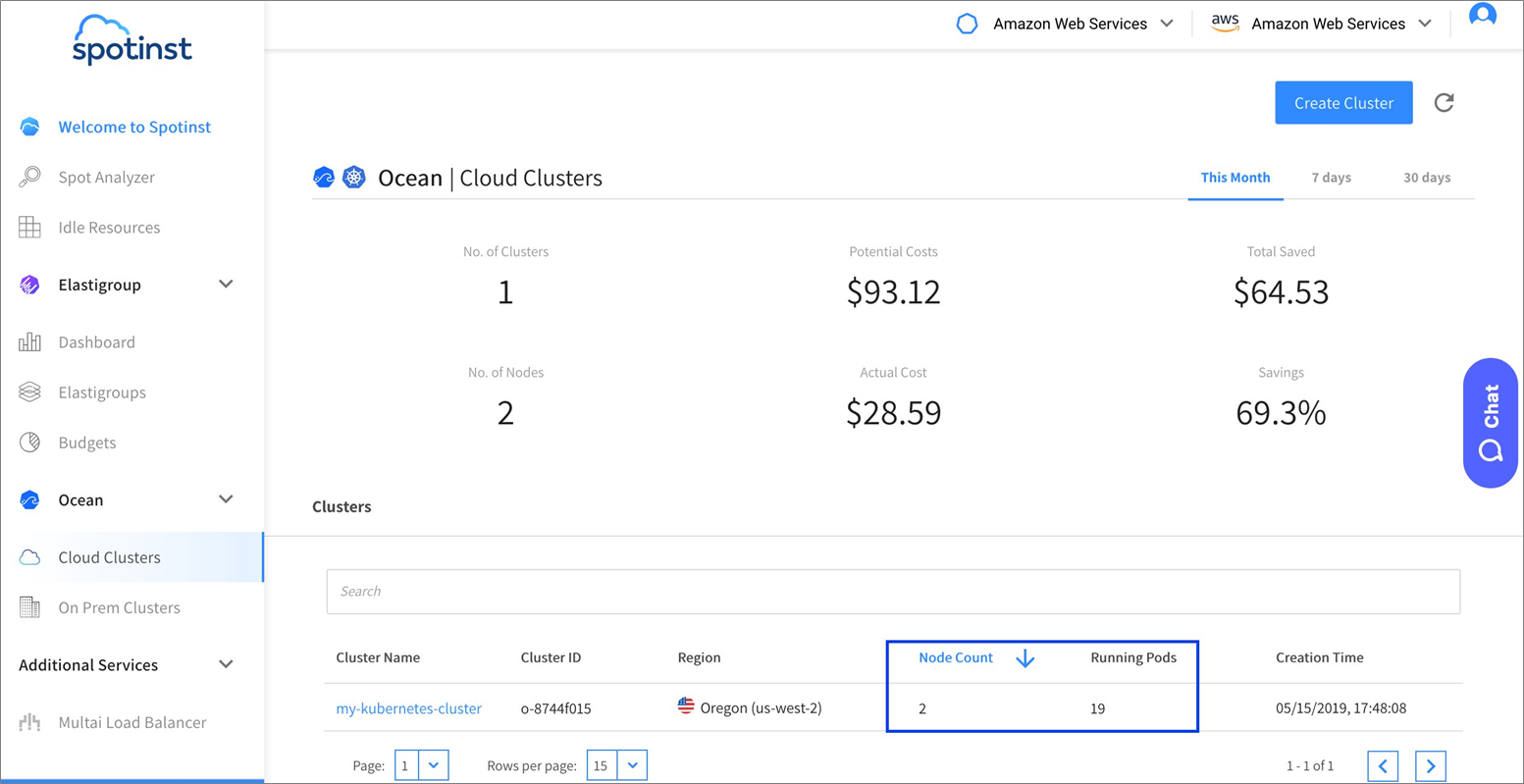Click the Elastigroups layers icon

tap(29, 392)
